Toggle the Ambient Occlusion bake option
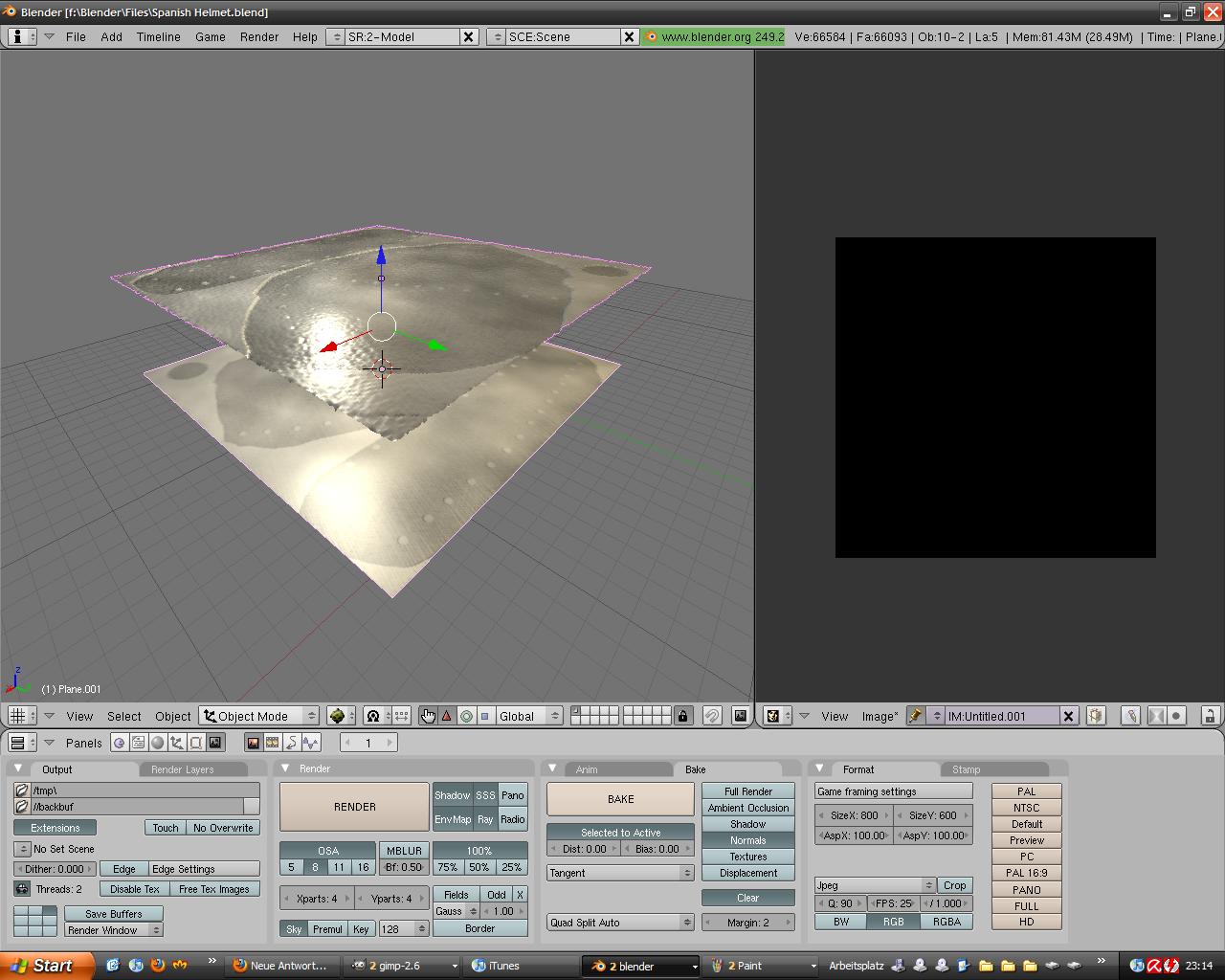 747,808
